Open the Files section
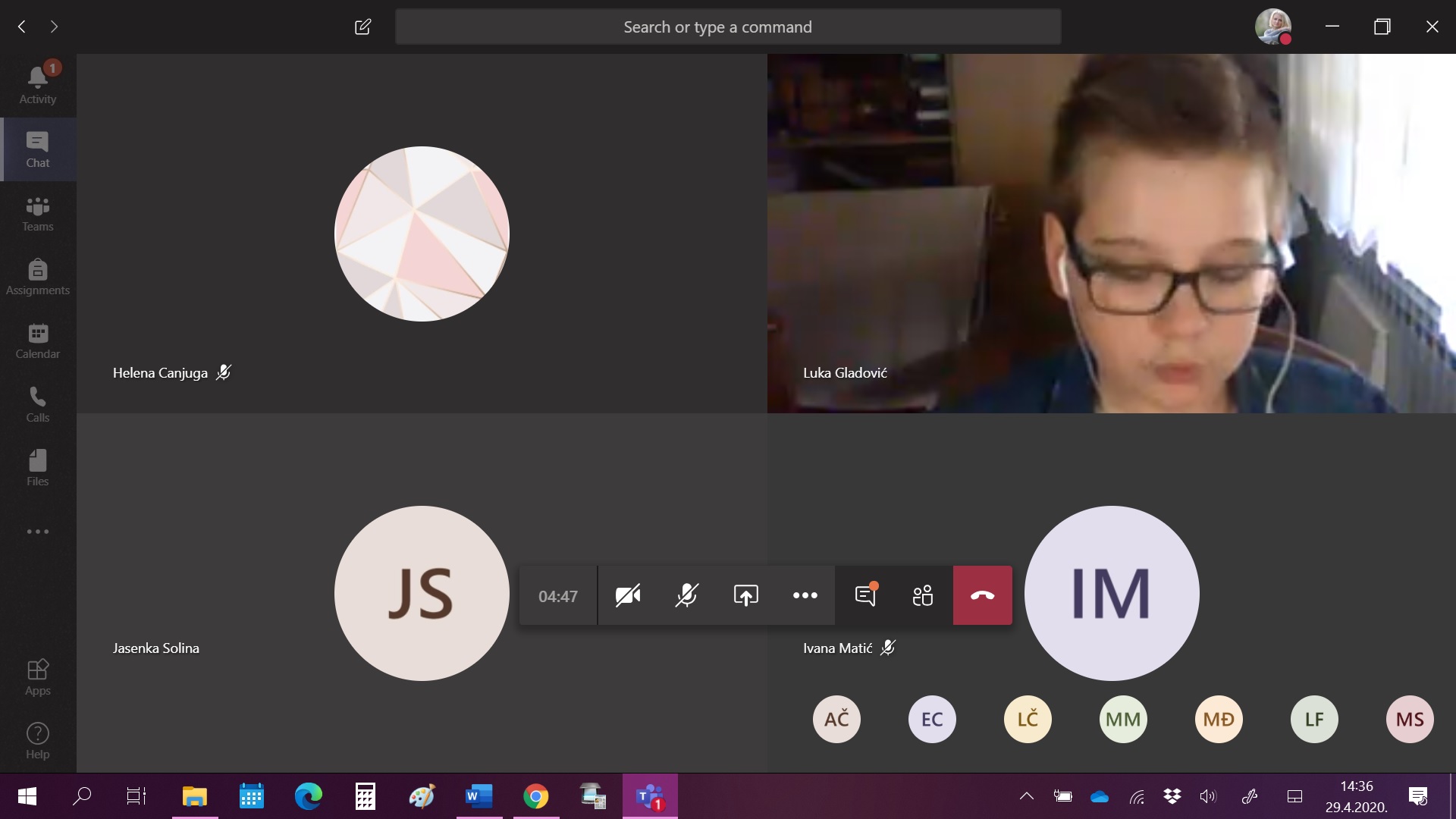The width and height of the screenshot is (1456, 819). [38, 468]
